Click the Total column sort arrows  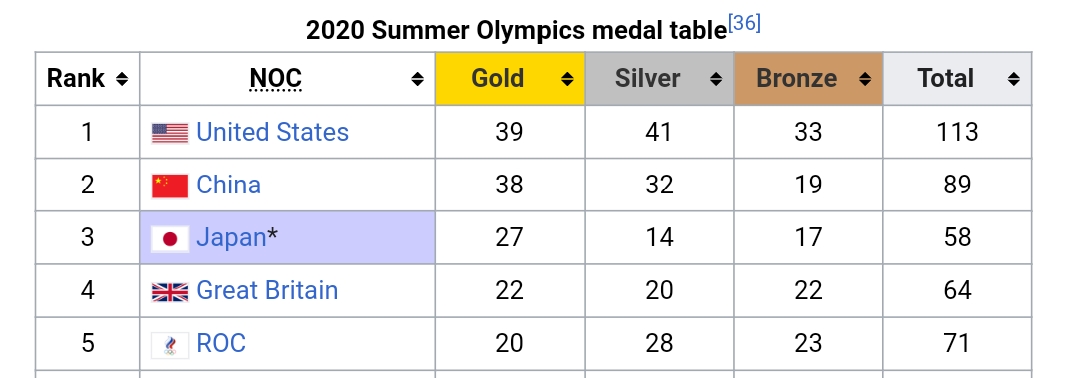tap(1014, 79)
